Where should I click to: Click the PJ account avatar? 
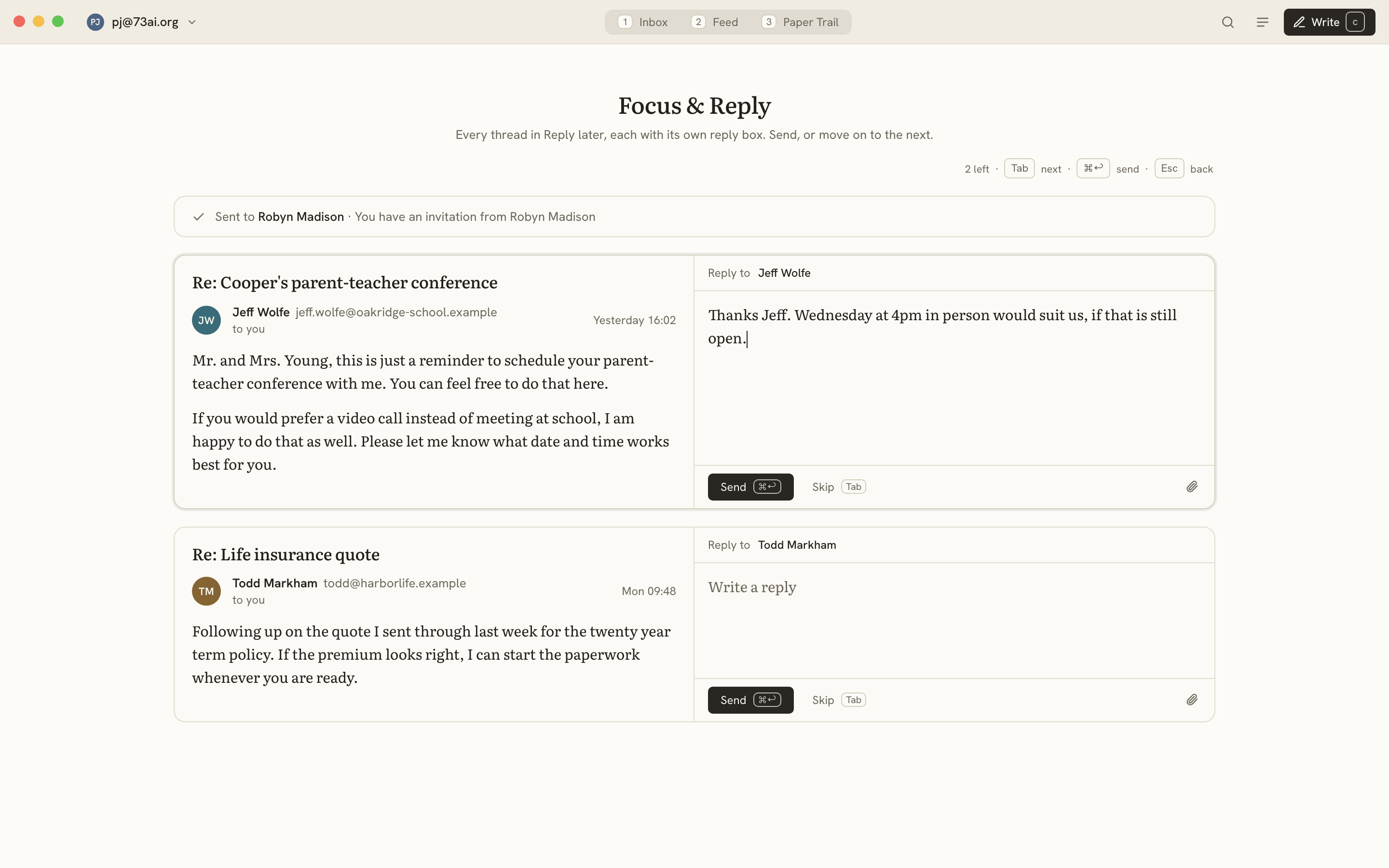click(x=95, y=22)
